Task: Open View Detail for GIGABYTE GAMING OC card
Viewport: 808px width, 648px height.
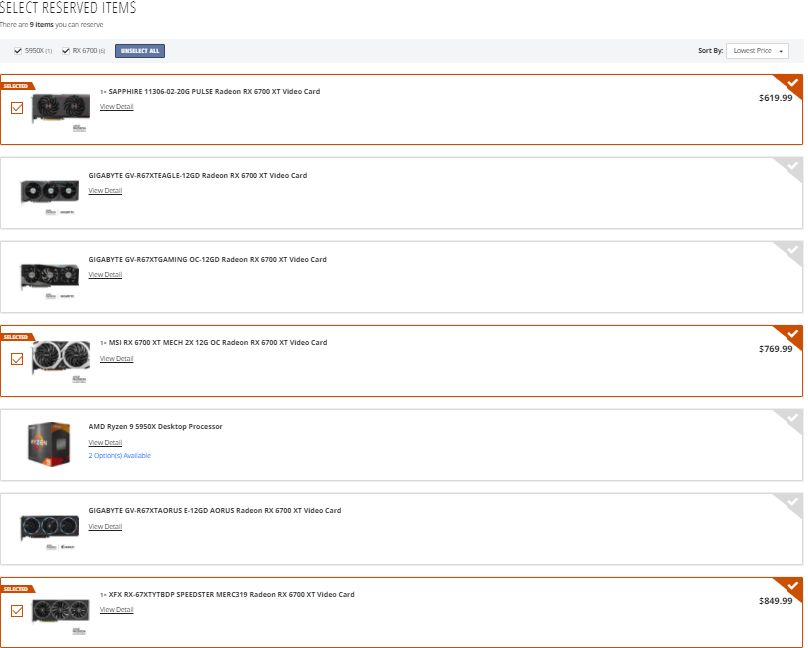Action: tap(105, 275)
